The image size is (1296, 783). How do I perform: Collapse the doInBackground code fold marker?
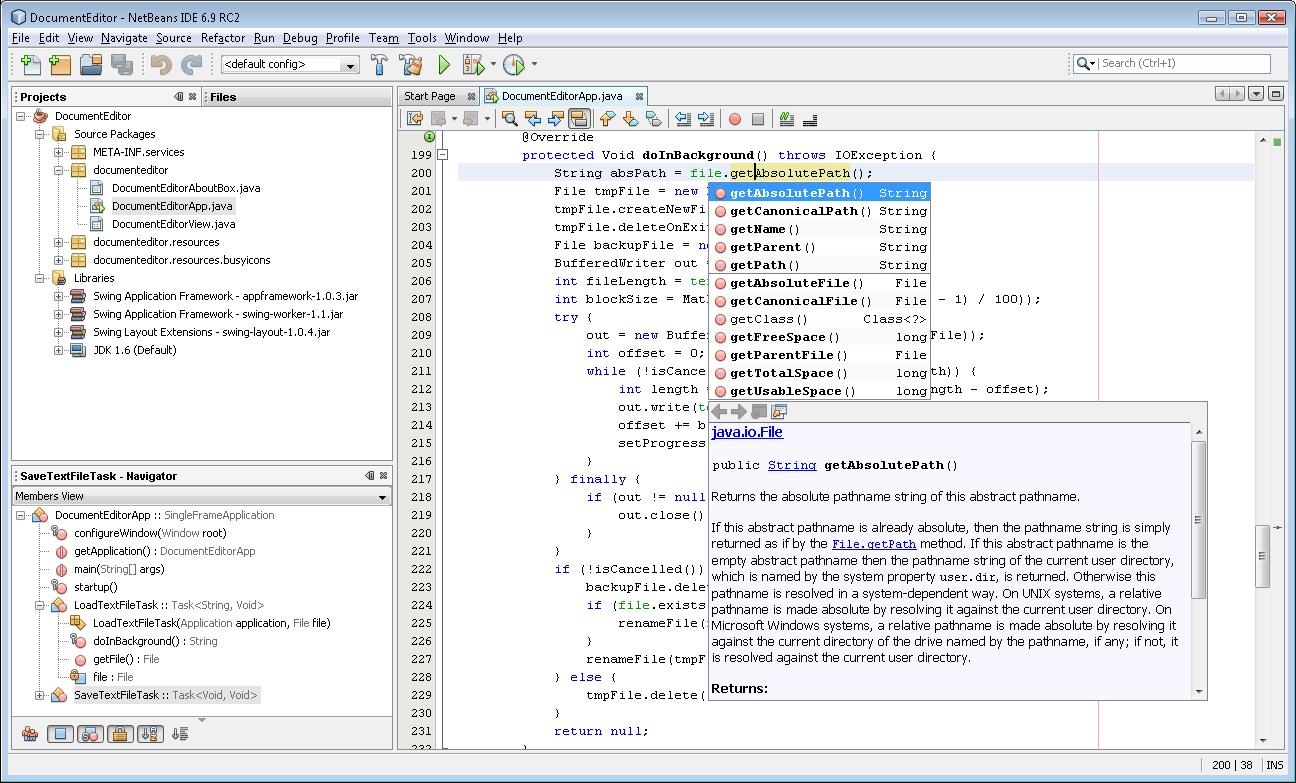tap(443, 155)
